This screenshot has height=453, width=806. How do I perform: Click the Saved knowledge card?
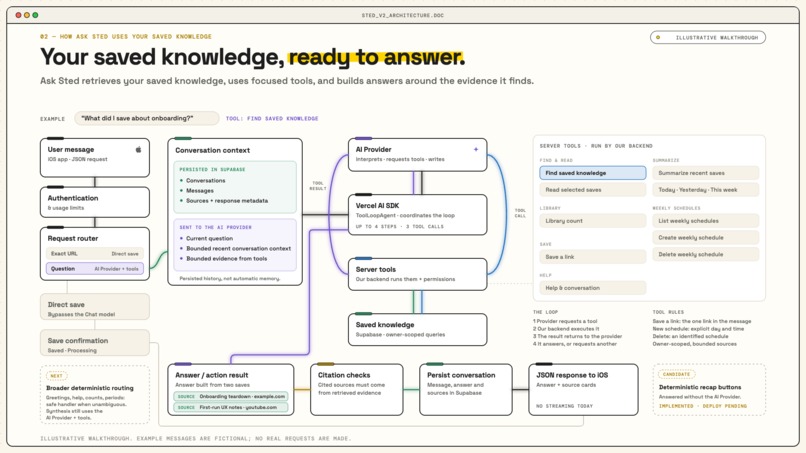(x=417, y=329)
